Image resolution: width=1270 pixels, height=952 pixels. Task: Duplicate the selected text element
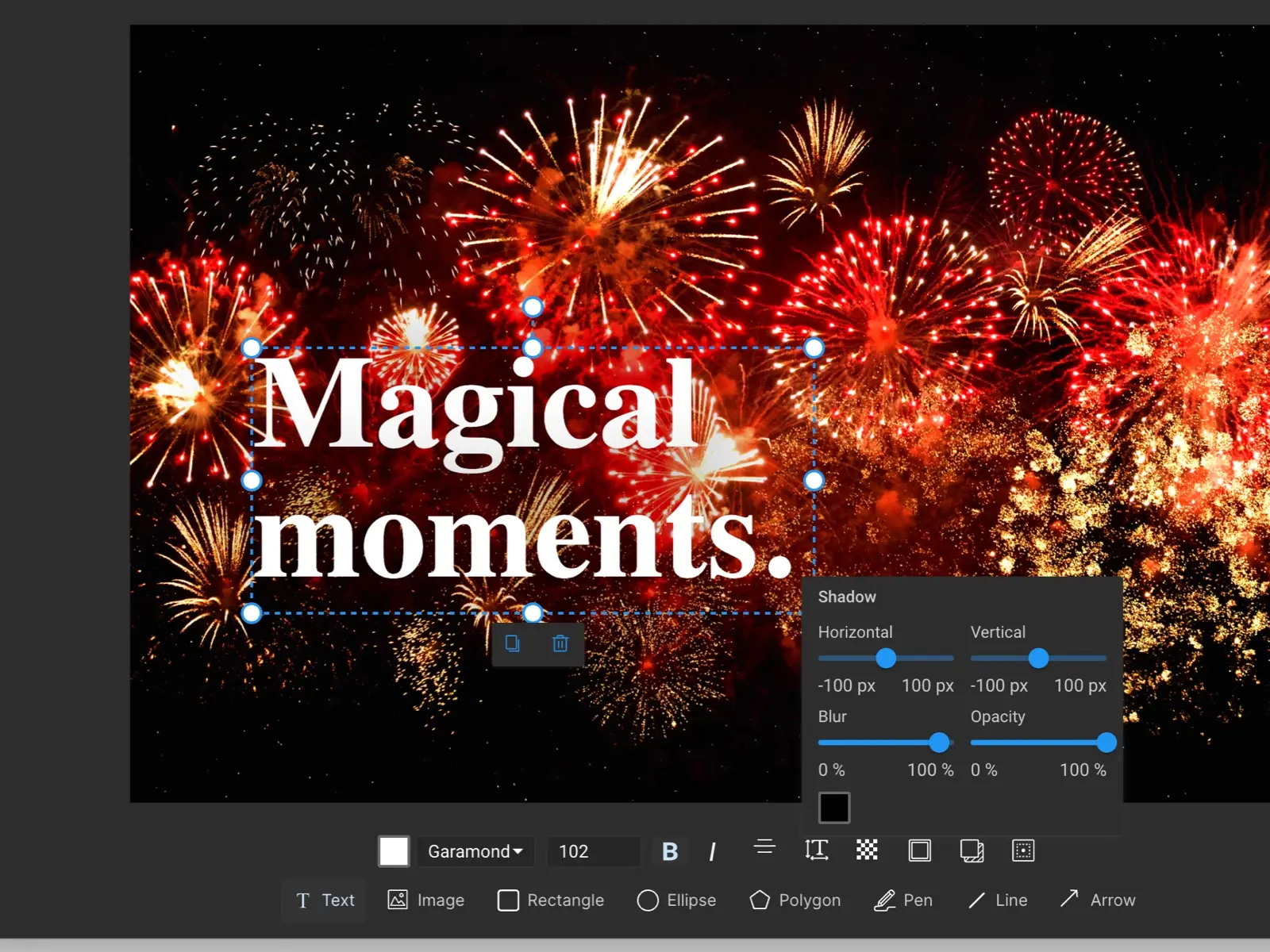click(513, 643)
